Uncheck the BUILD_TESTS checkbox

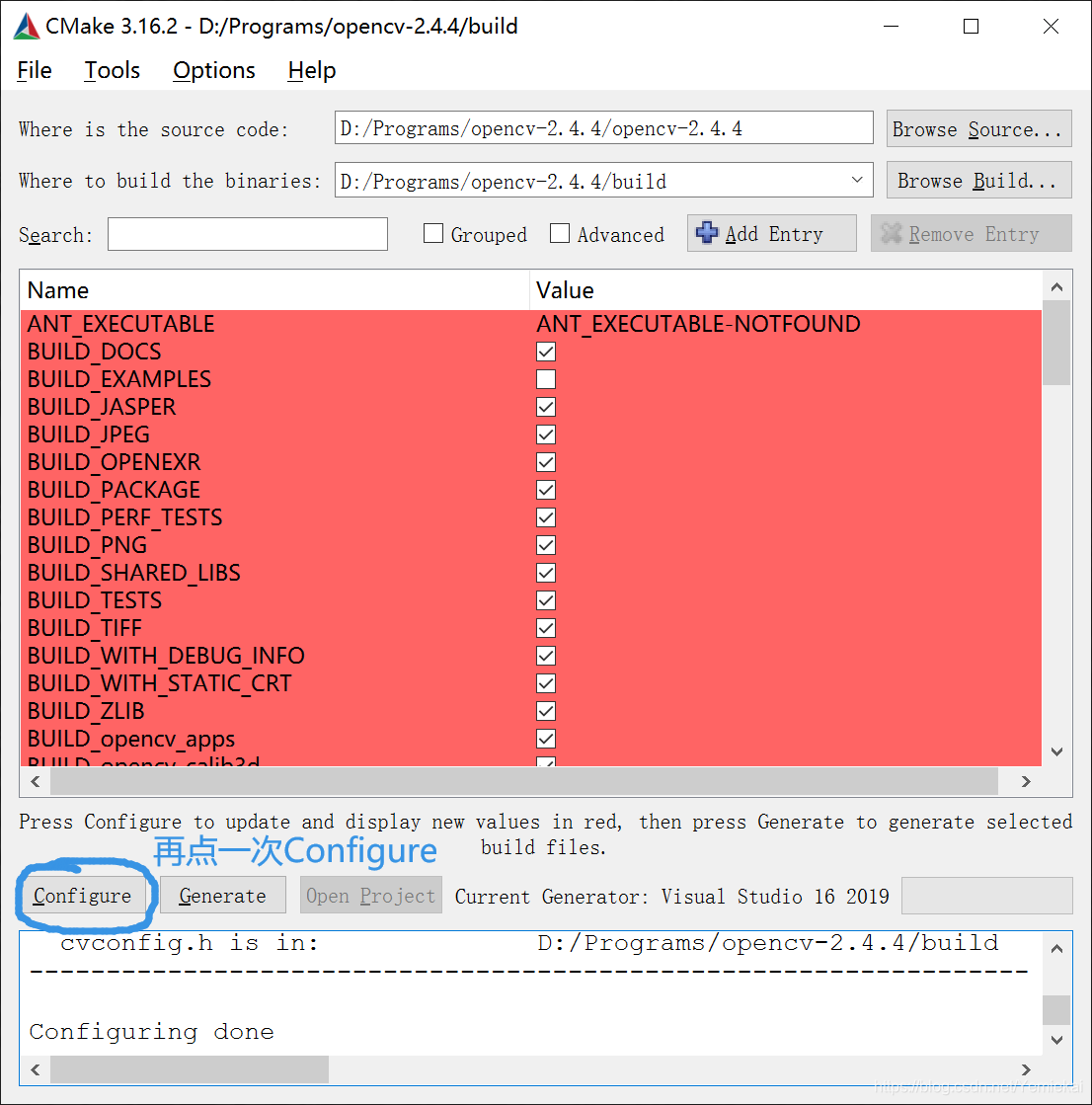tap(546, 600)
